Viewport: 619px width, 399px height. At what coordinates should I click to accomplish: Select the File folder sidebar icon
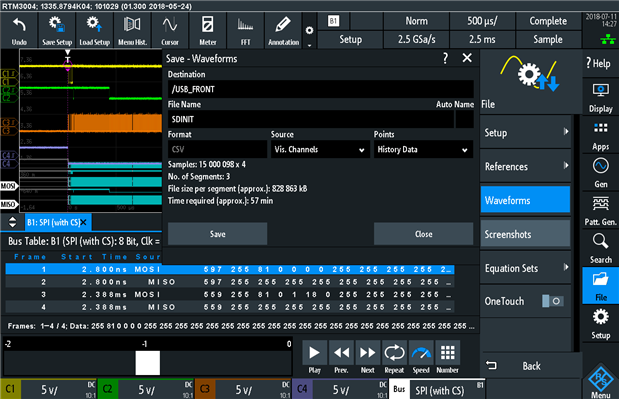tap(600, 286)
